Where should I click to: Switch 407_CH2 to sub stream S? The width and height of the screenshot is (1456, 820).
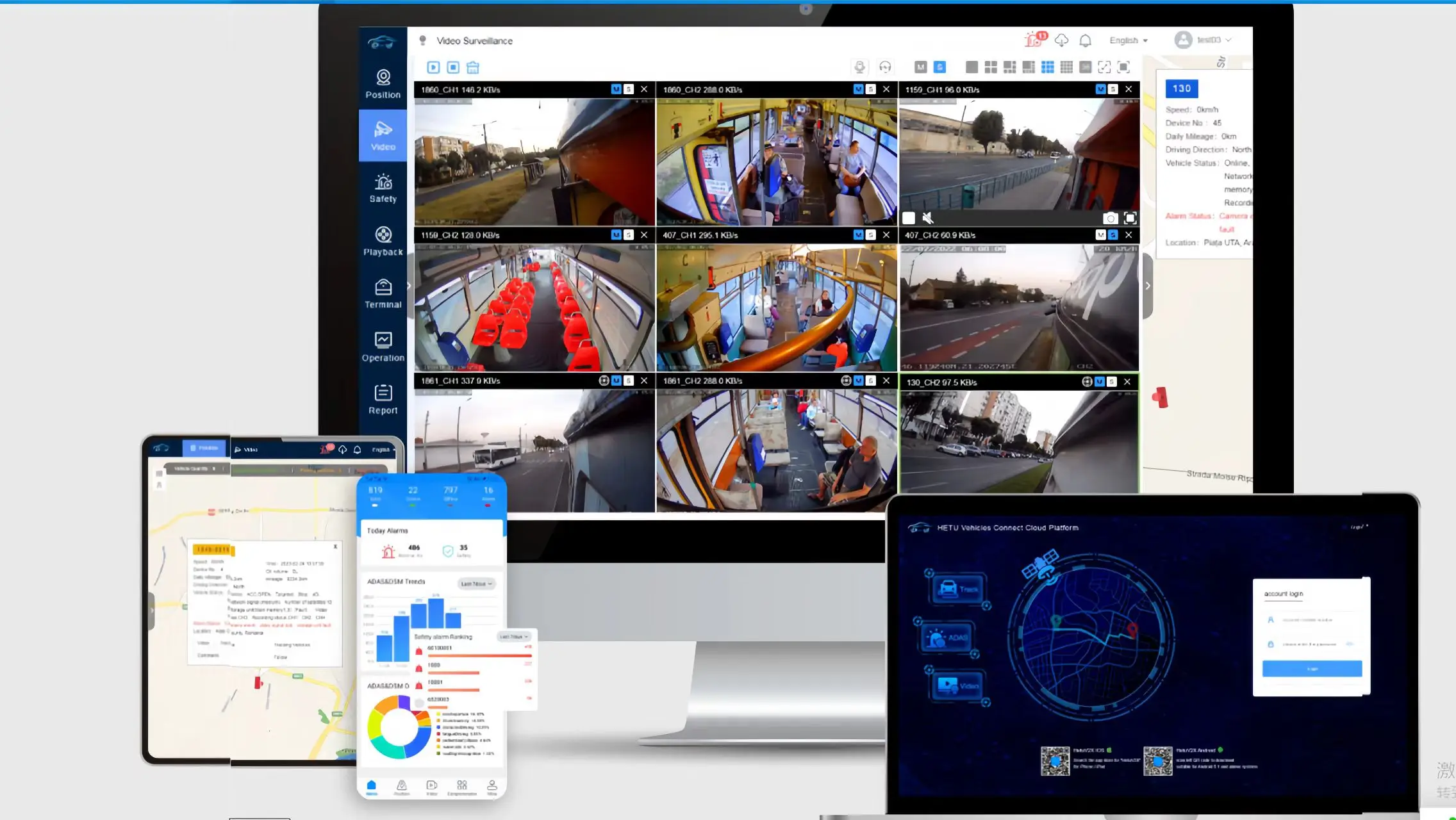tap(1113, 235)
